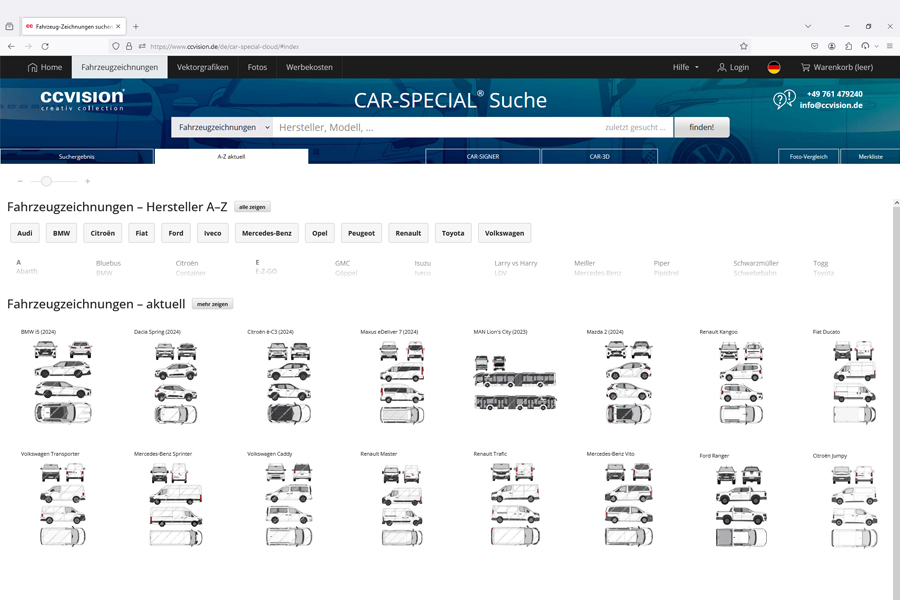Open the Fahrzeugzeichnungen search category dropdown

pyautogui.click(x=222, y=127)
